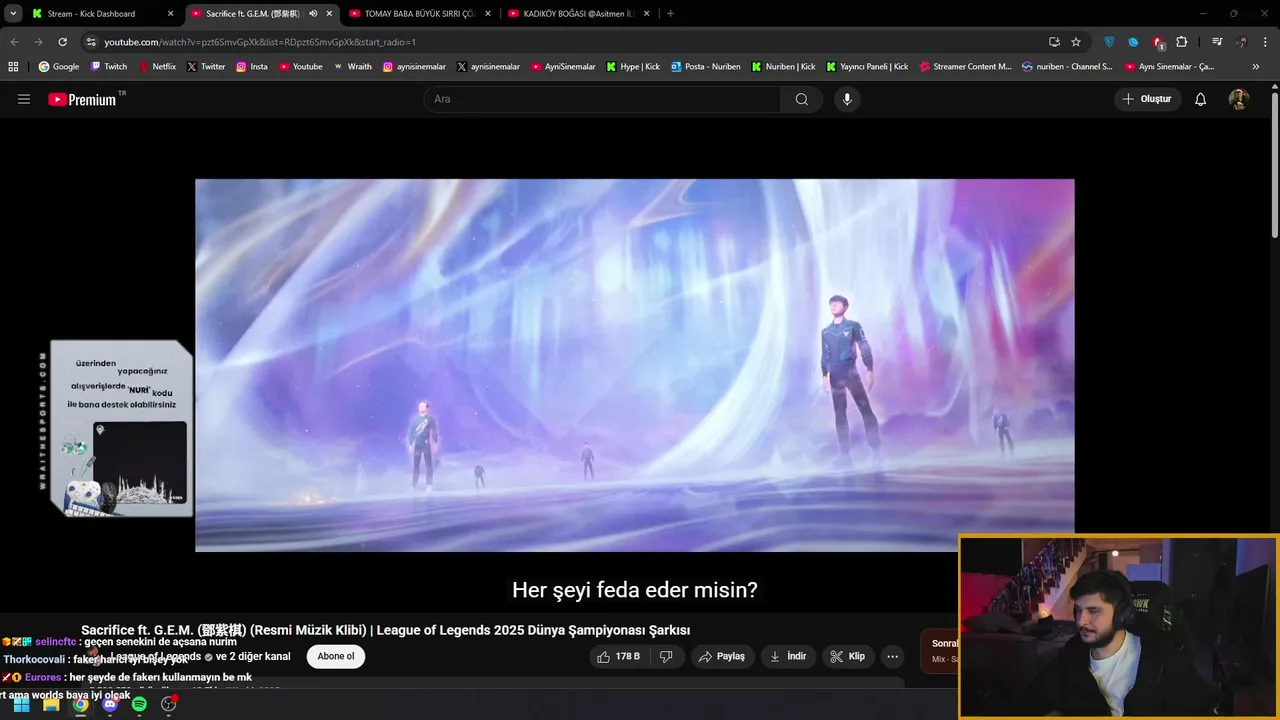Go back in browser history
The image size is (1280, 720).
(x=14, y=42)
